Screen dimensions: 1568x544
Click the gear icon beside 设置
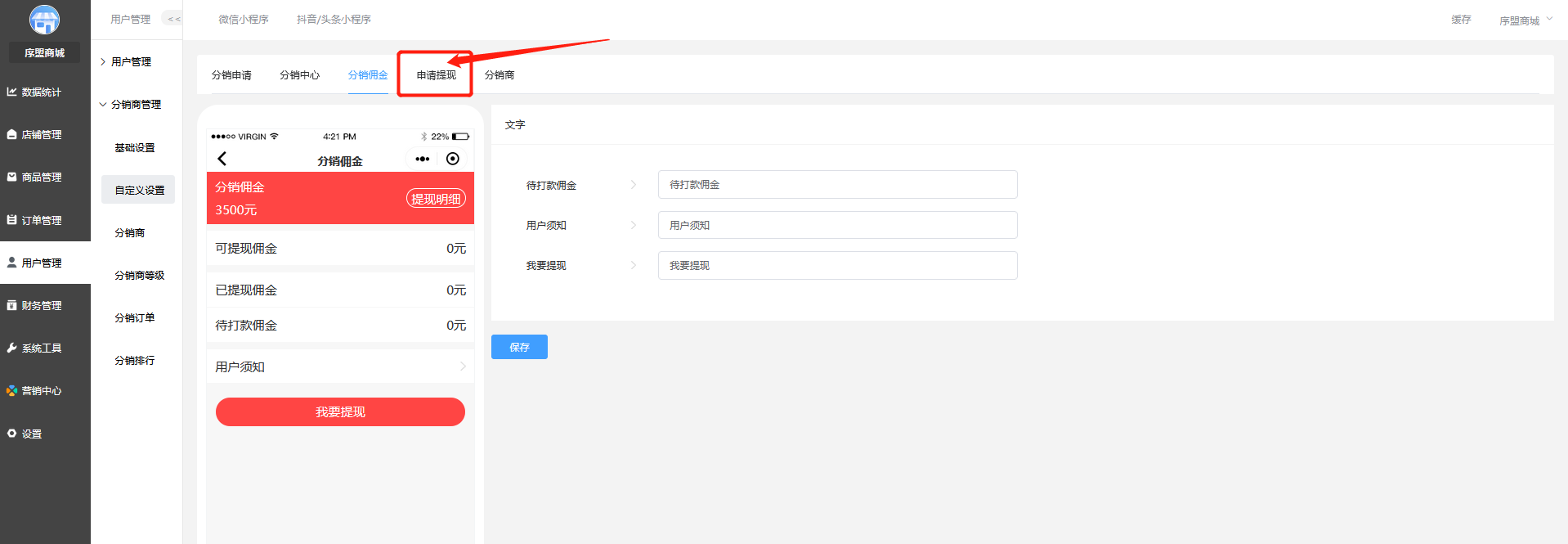11,433
